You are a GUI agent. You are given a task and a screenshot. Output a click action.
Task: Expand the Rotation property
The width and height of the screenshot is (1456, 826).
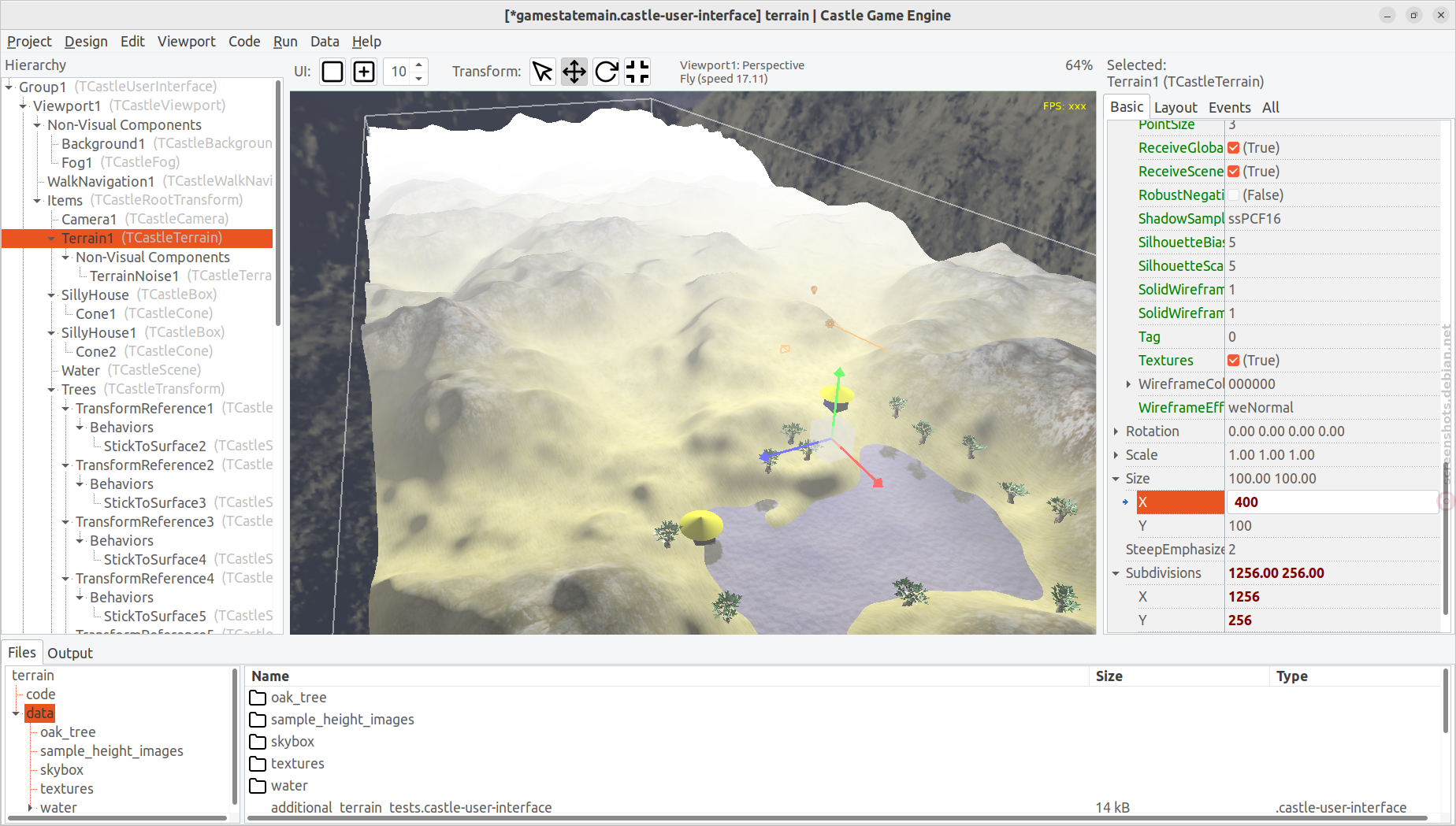(x=1116, y=432)
